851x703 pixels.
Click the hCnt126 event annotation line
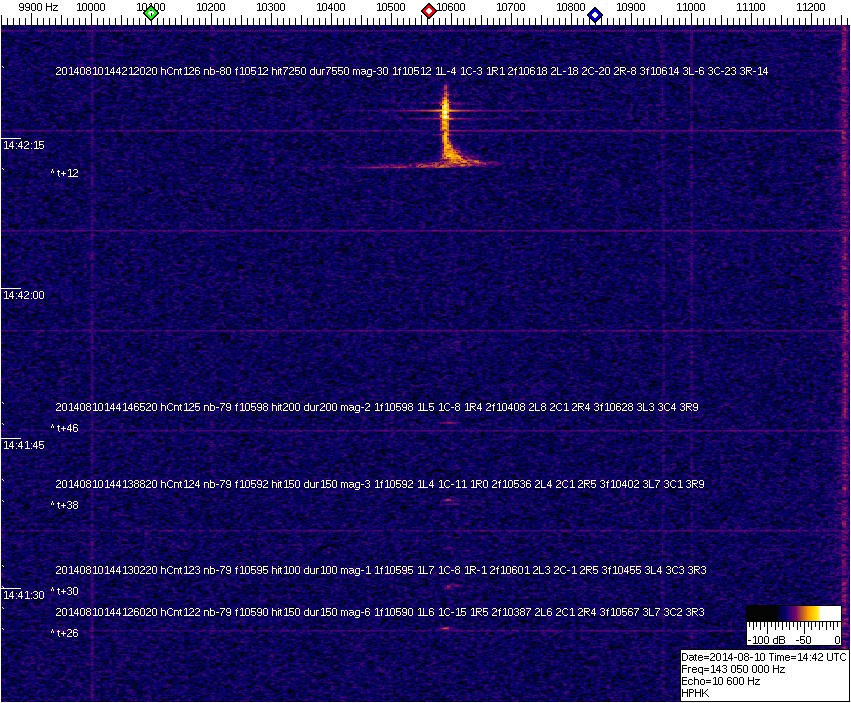pos(411,71)
